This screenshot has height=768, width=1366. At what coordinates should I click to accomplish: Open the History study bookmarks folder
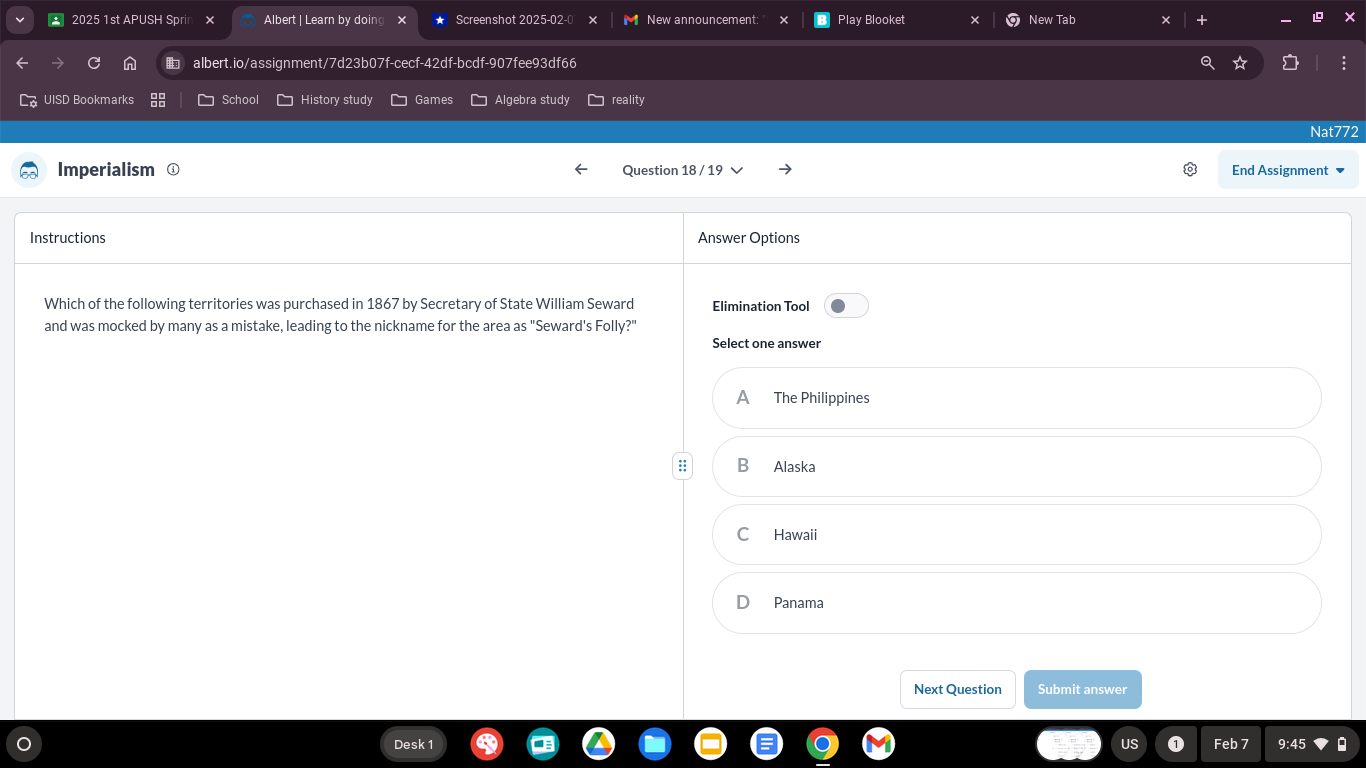(x=325, y=100)
